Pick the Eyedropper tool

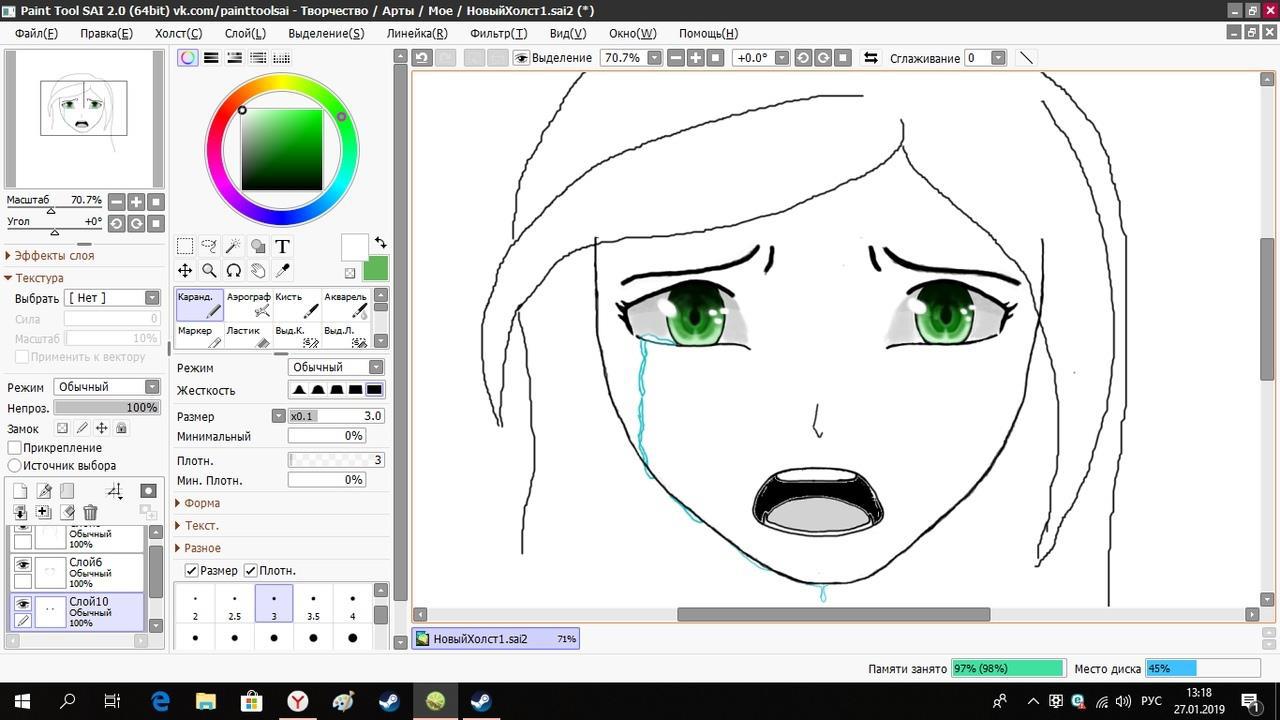282,270
